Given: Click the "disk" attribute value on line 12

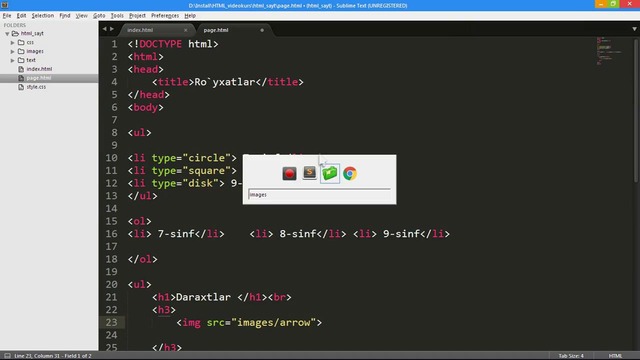Looking at the screenshot, I should click(x=200, y=183).
